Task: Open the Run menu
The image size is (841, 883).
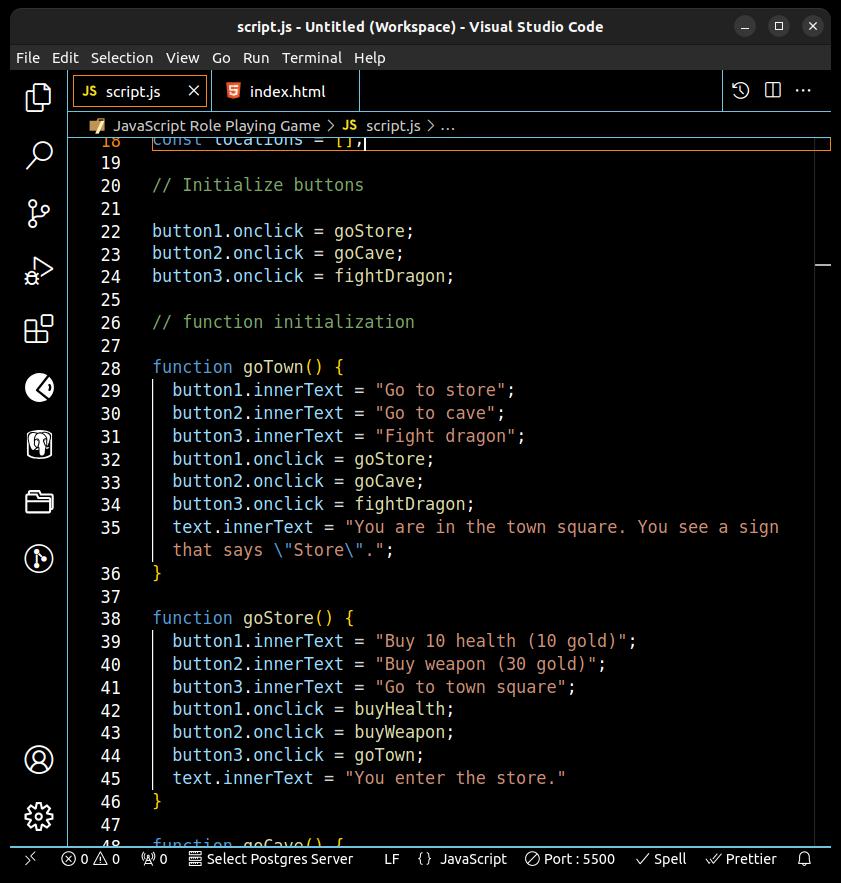Action: point(256,58)
